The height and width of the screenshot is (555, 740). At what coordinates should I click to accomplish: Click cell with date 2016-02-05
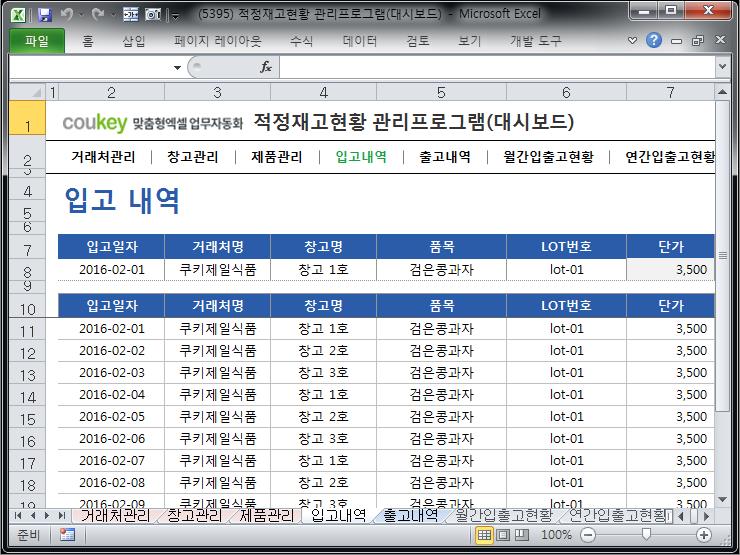[111, 417]
